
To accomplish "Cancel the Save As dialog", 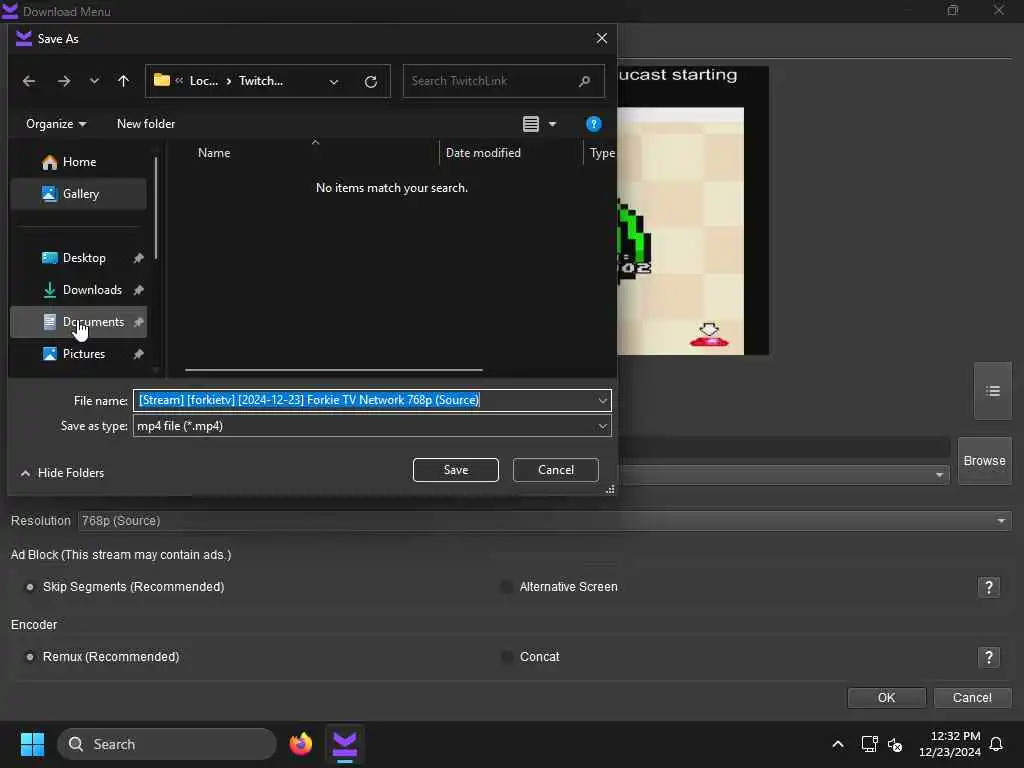I will (x=555, y=470).
